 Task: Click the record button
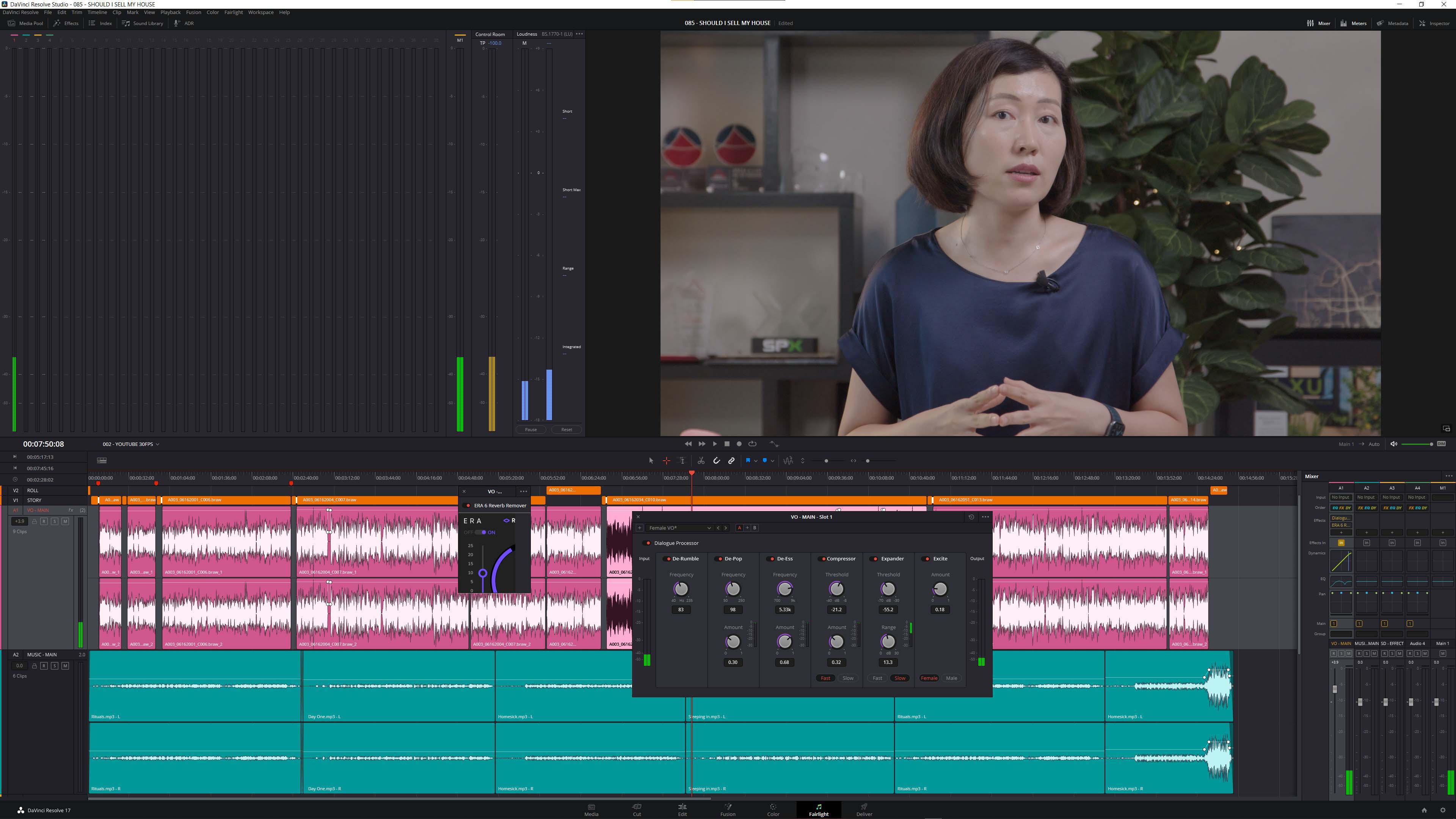click(x=739, y=444)
